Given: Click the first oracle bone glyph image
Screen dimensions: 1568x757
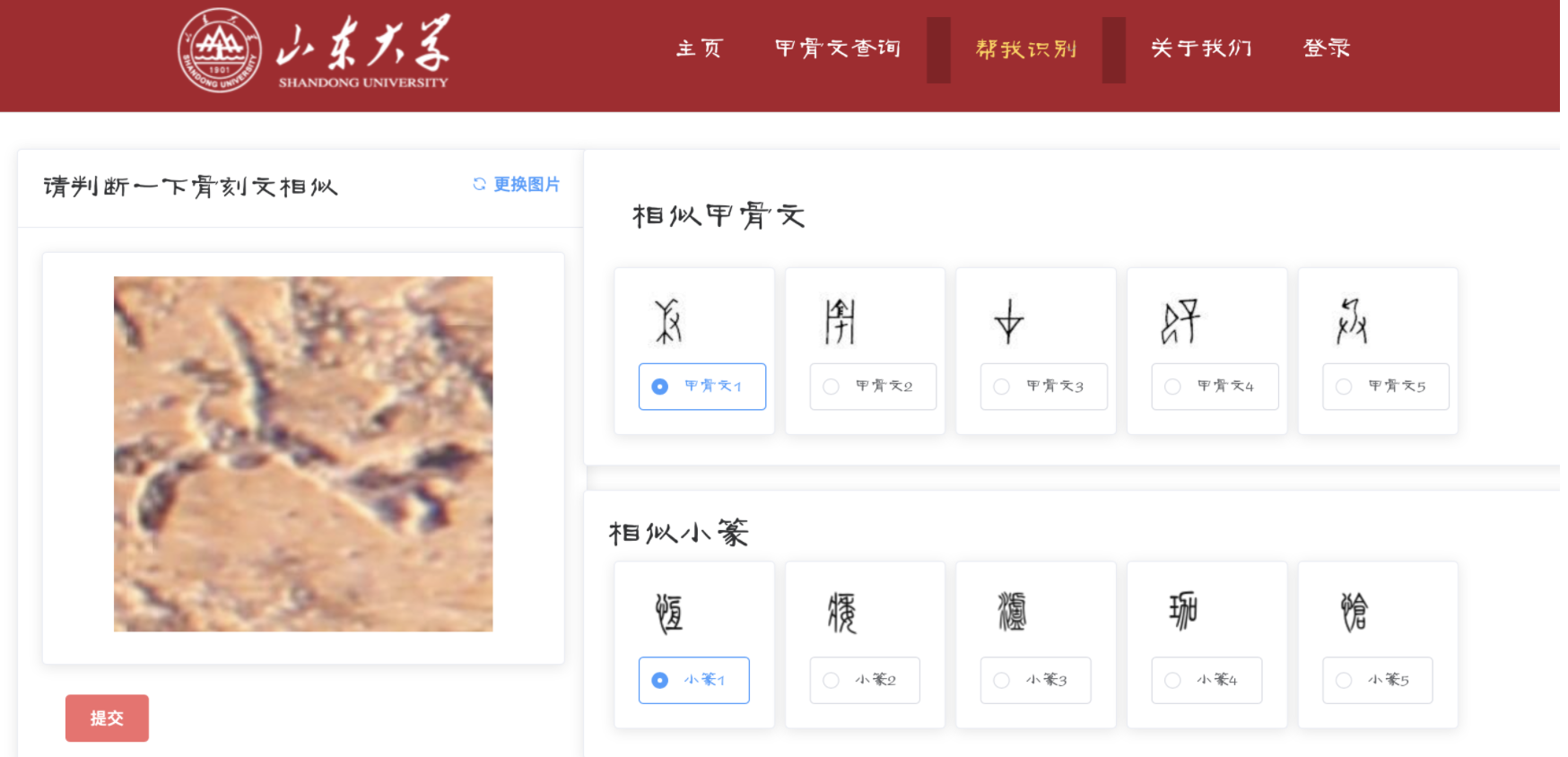Looking at the screenshot, I should [x=668, y=321].
